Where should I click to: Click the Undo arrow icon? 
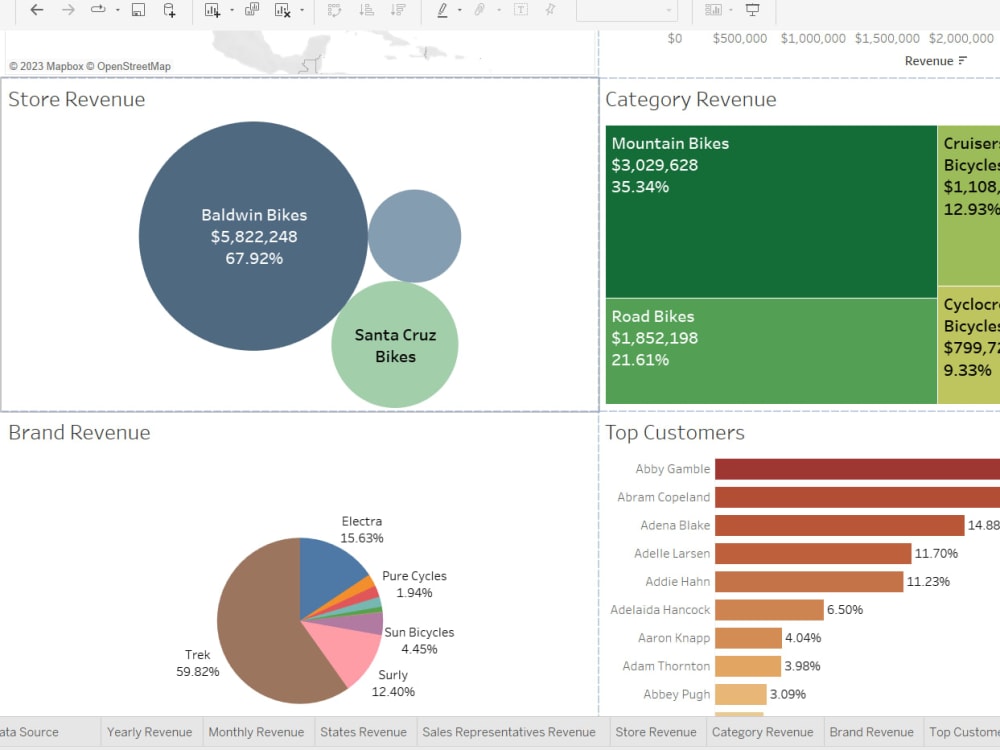(x=36, y=9)
